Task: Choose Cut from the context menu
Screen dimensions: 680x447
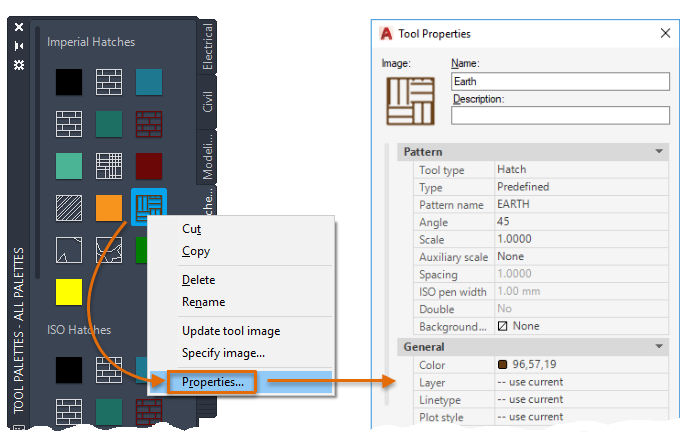Action: tap(191, 229)
